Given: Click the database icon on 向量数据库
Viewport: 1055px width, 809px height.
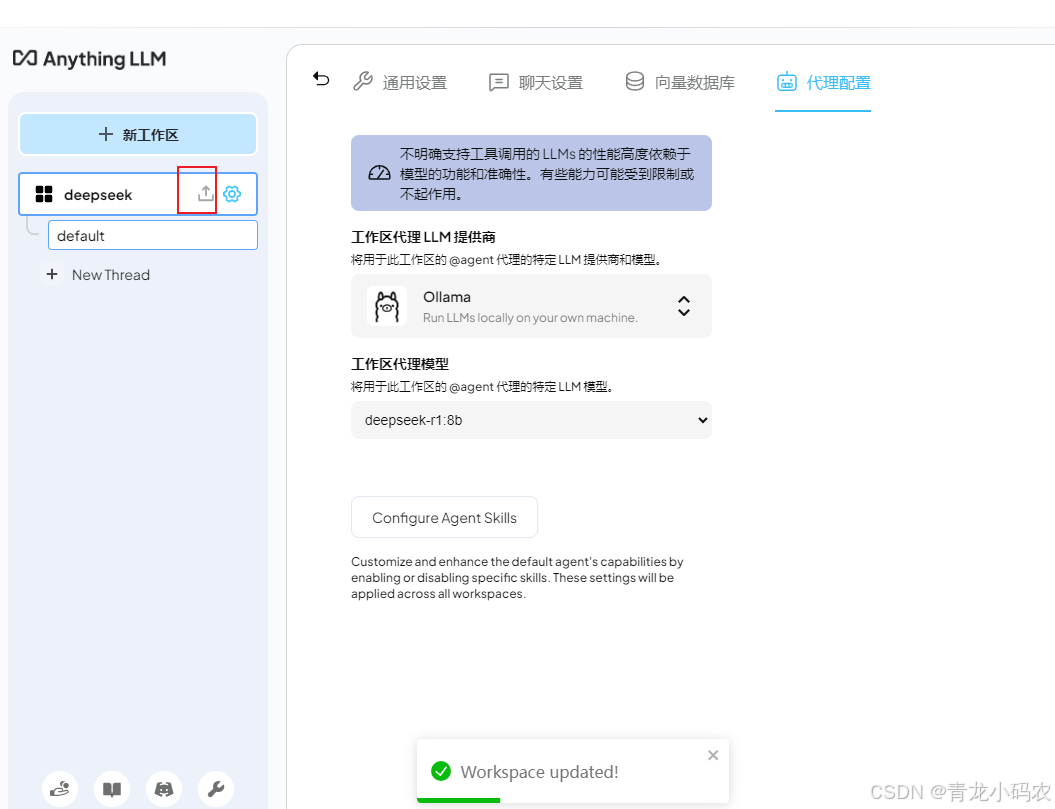Looking at the screenshot, I should pyautogui.click(x=634, y=81).
